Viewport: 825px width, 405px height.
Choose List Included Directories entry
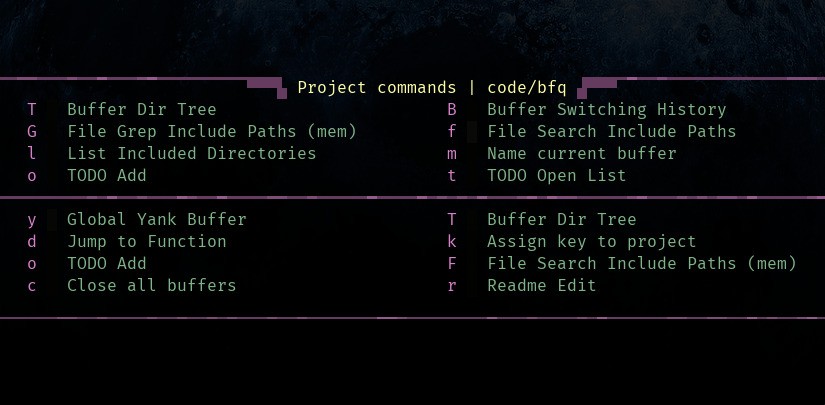pos(192,154)
